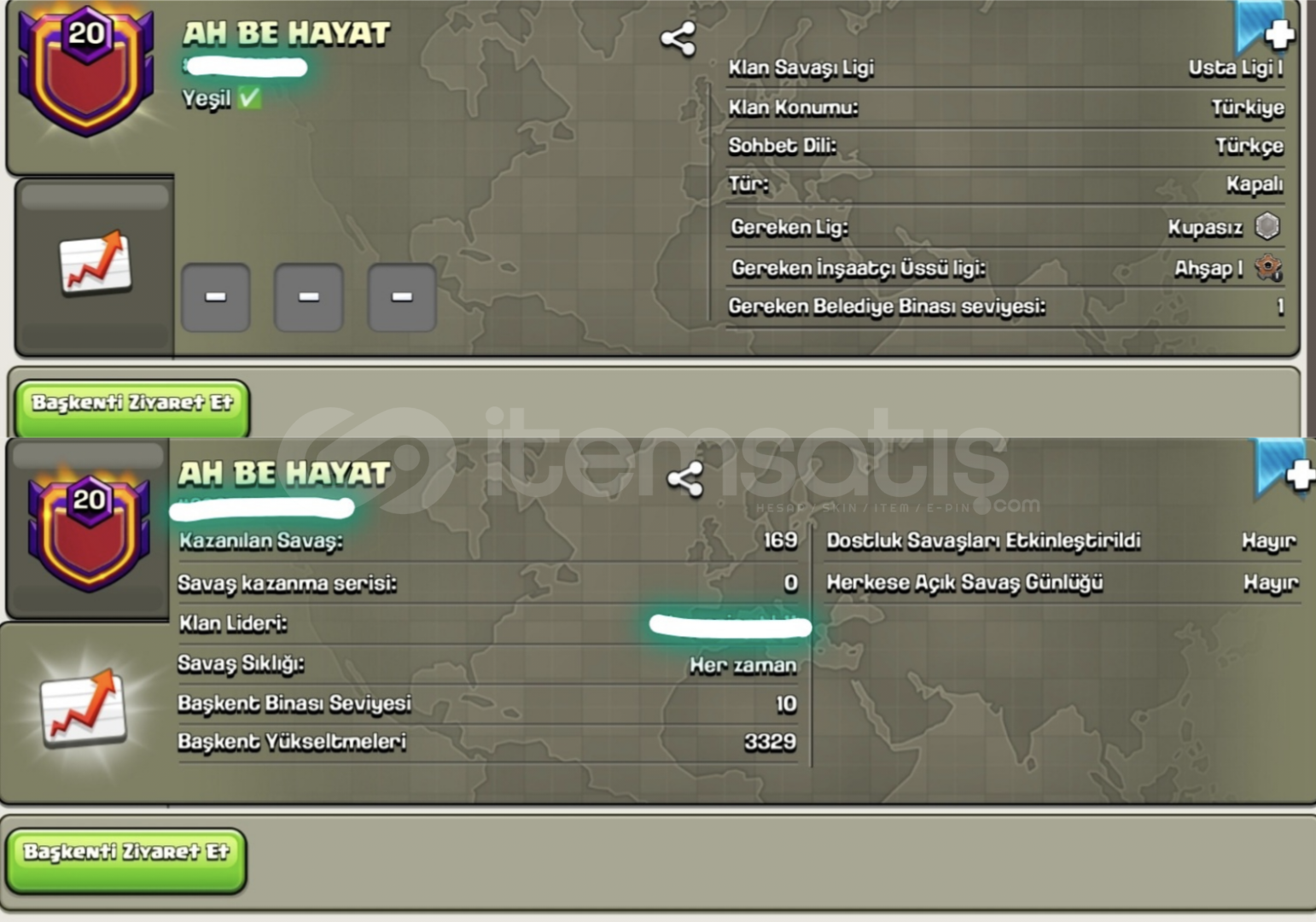The image size is (1316, 922).
Task: Select the middle empty clan label slot
Action: point(308,297)
